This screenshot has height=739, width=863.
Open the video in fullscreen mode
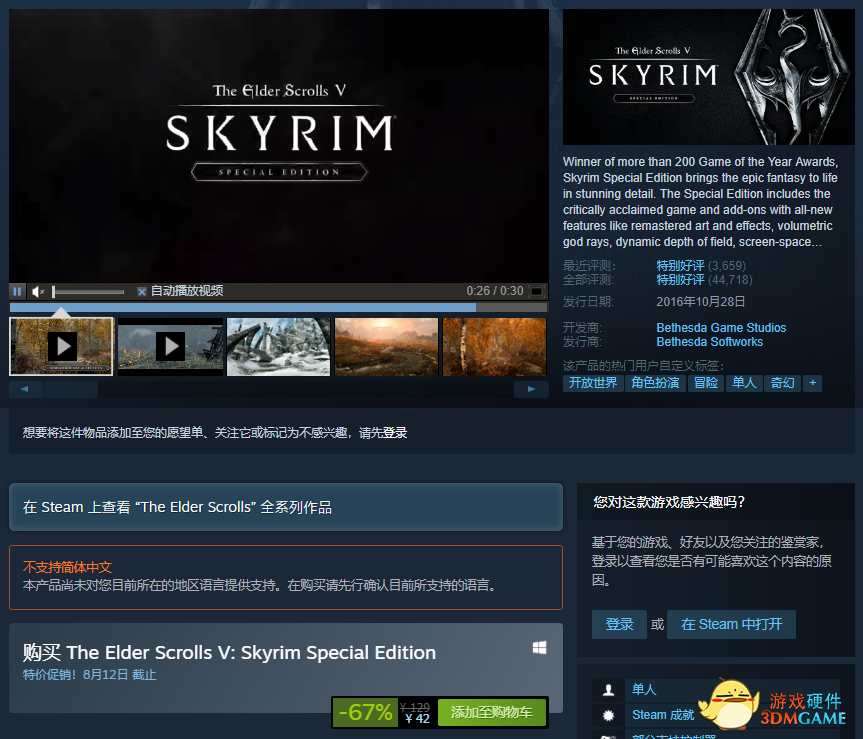click(x=536, y=291)
